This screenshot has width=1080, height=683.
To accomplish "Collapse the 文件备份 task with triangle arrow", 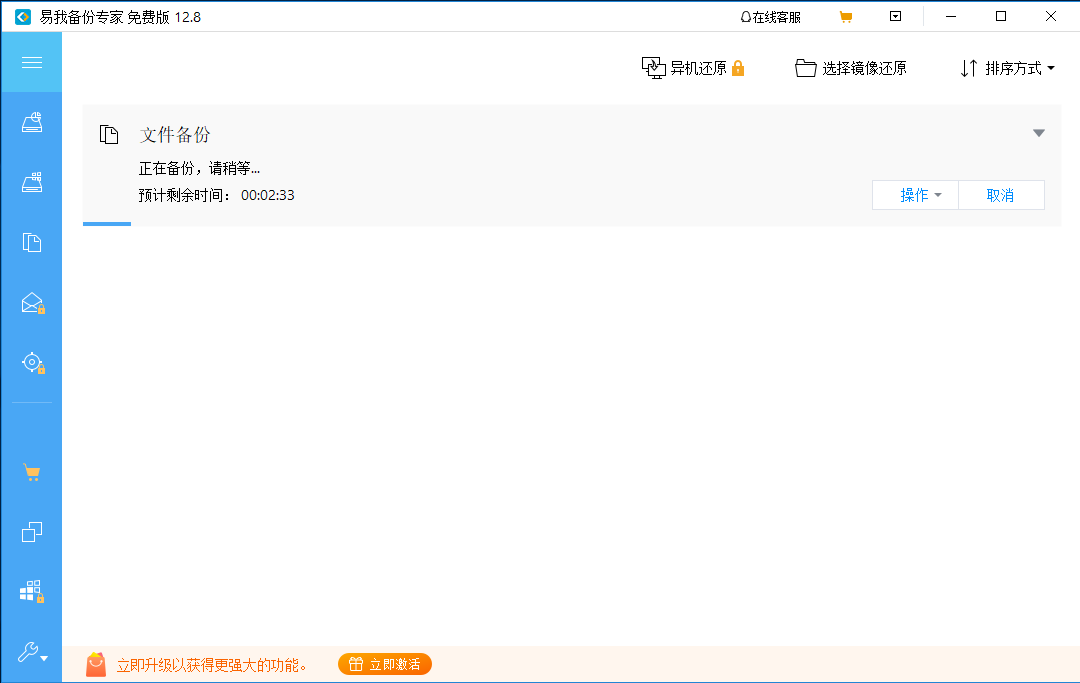I will click(x=1039, y=133).
